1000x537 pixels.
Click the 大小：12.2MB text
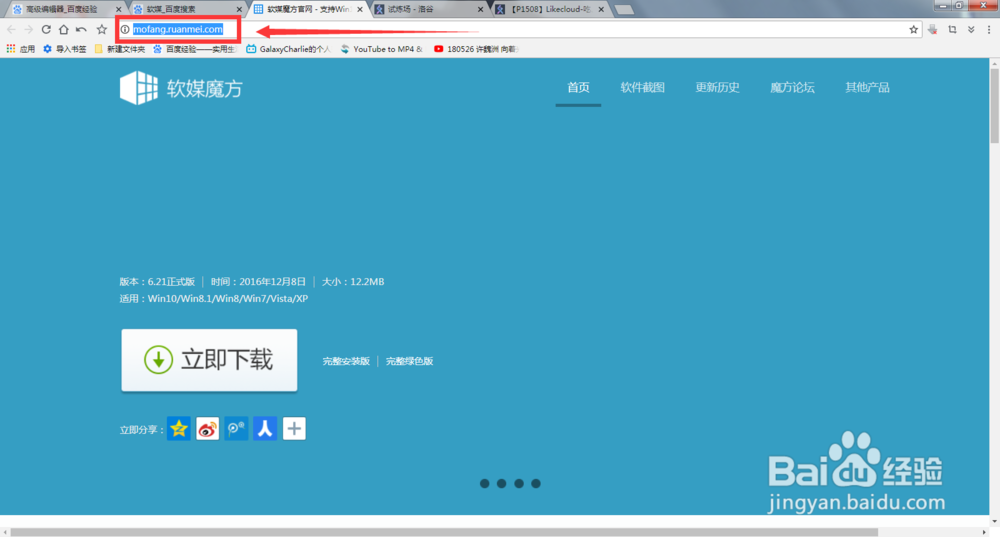click(353, 281)
